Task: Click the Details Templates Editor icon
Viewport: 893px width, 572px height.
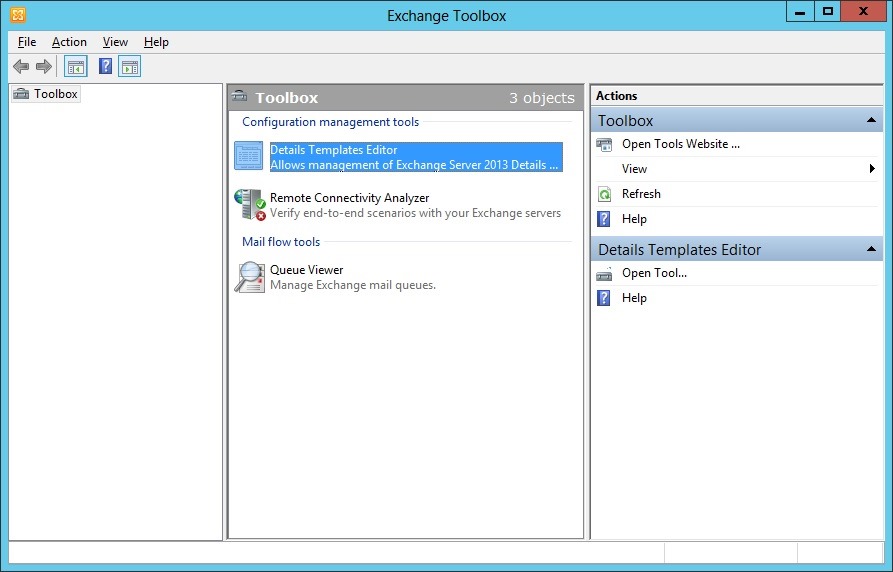Action: [x=249, y=156]
